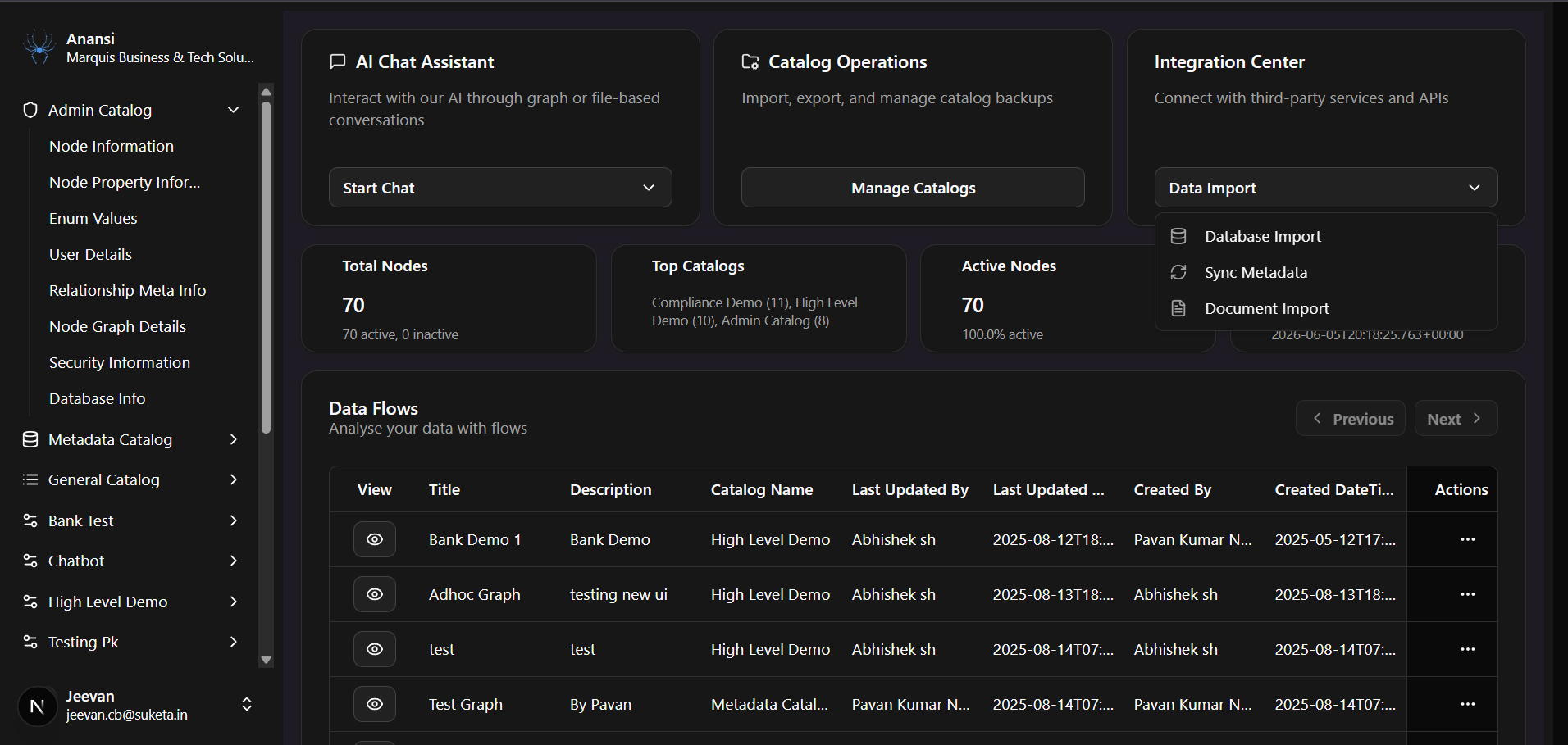Open actions menu for Bank Demo 1 row

1468,539
